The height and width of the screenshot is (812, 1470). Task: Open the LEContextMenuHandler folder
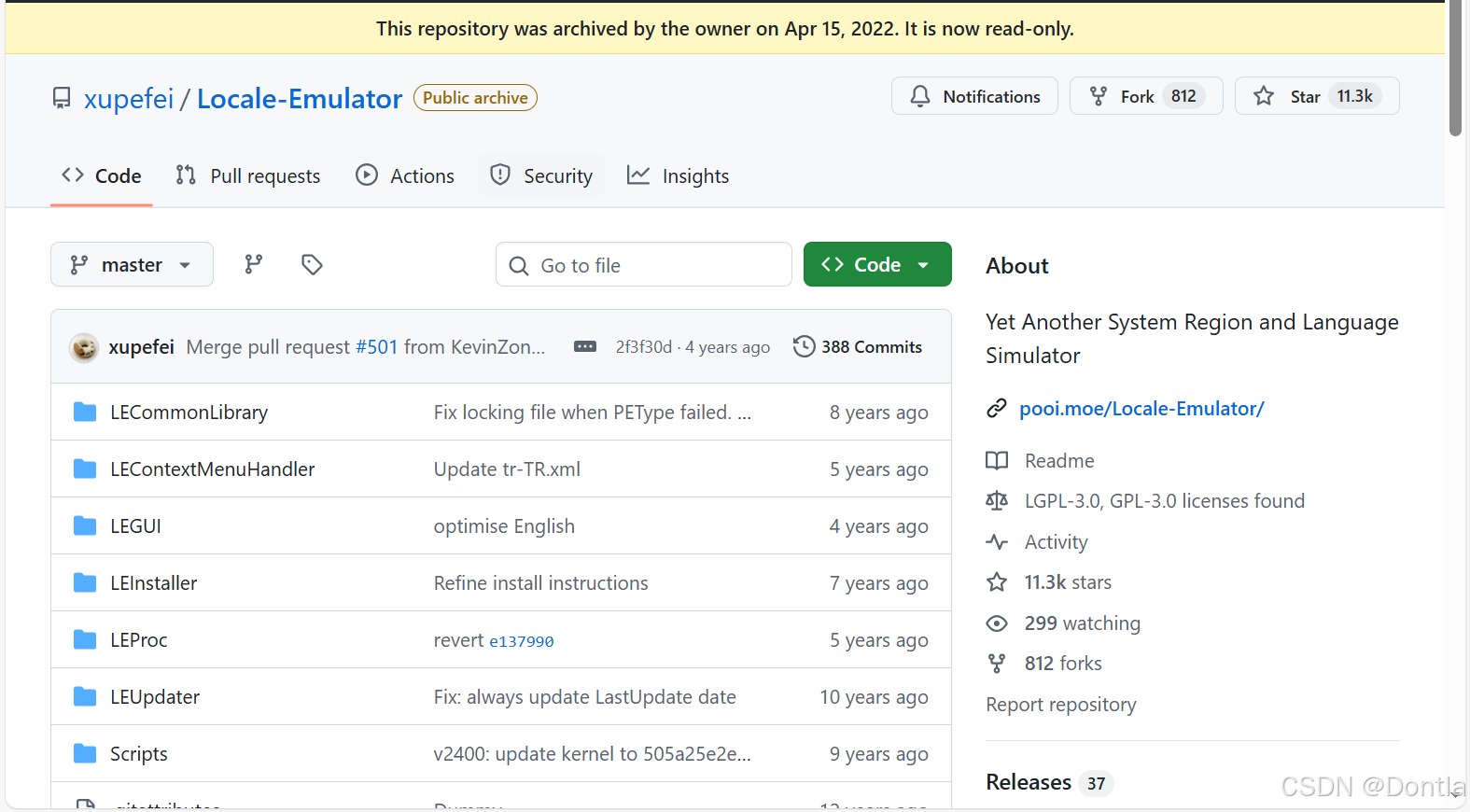click(x=213, y=469)
